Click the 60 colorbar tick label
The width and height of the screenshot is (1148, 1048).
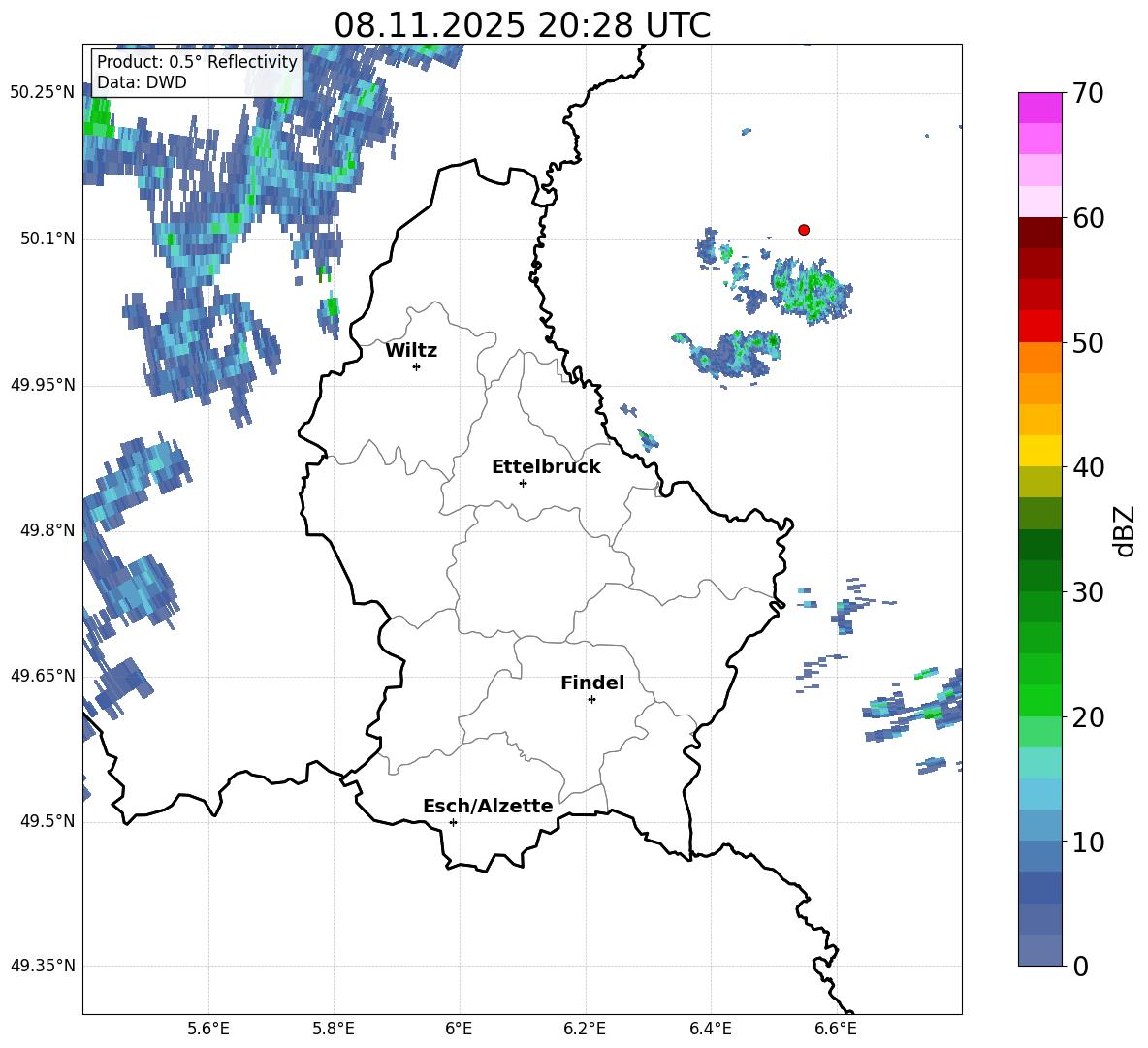pos(1088,218)
